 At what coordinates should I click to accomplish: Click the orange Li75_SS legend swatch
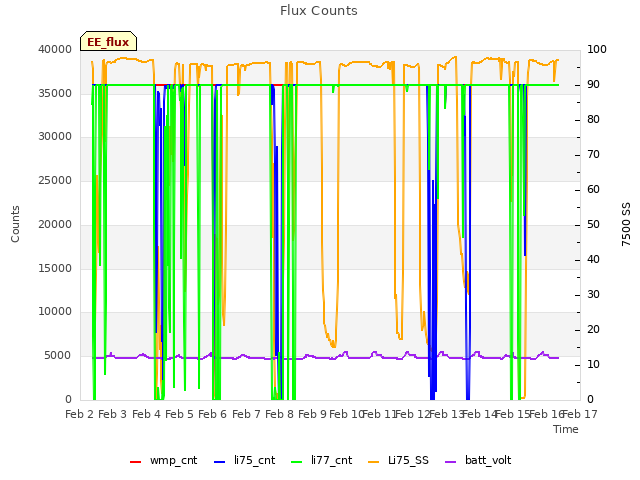point(373,462)
